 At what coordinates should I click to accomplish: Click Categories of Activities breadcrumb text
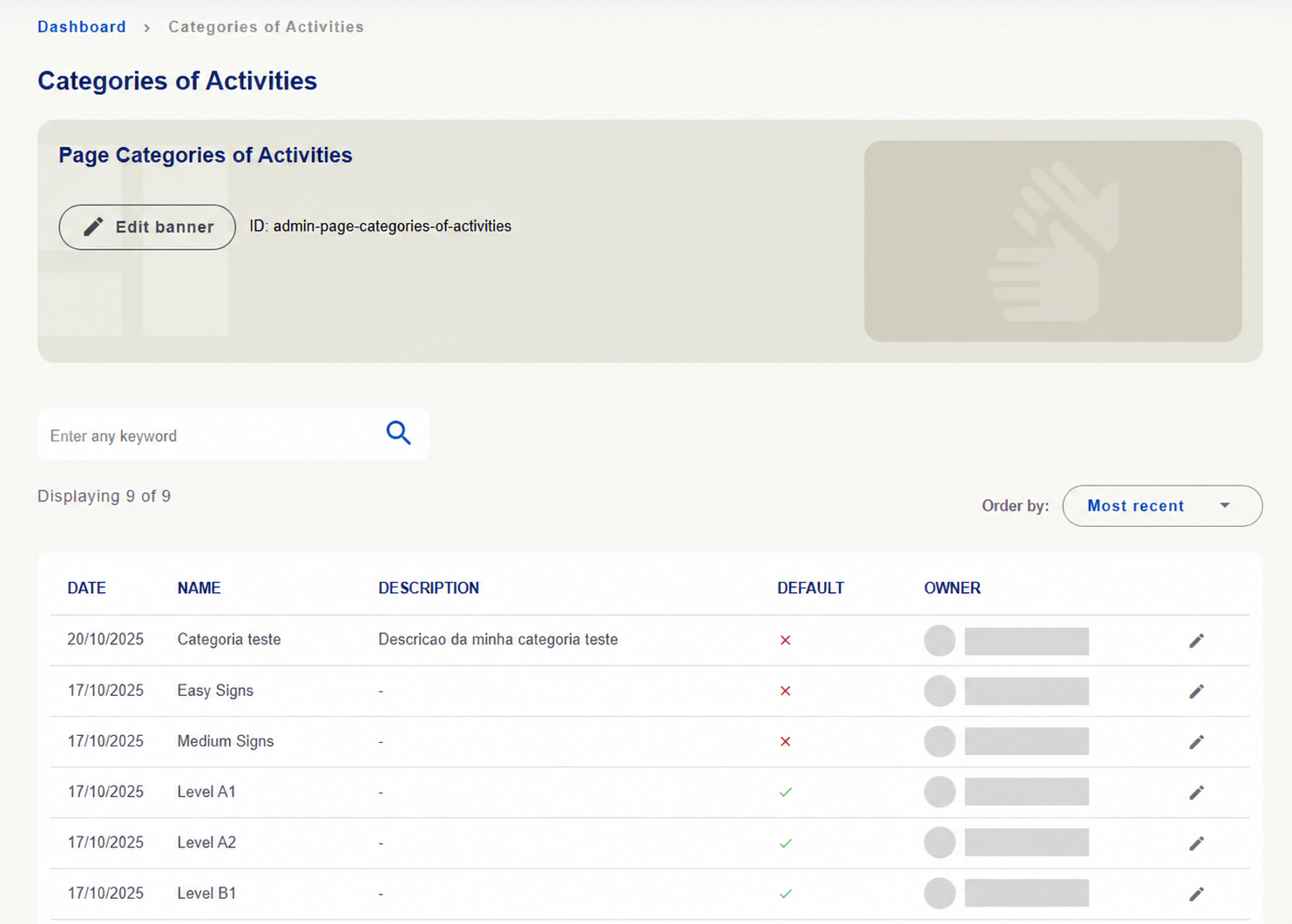point(266,27)
